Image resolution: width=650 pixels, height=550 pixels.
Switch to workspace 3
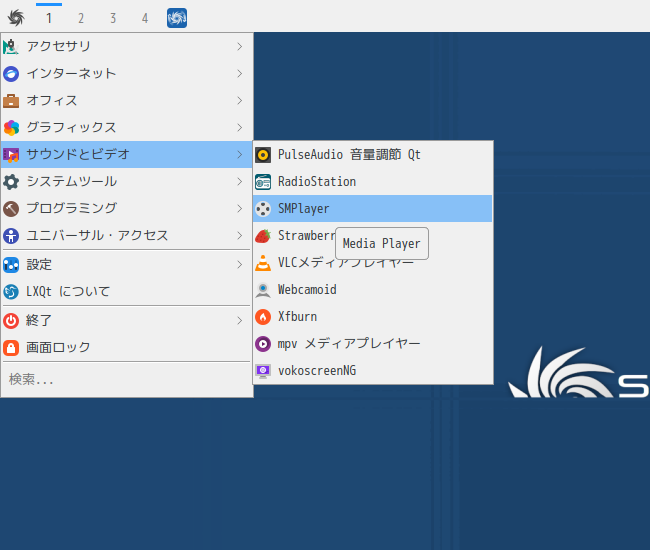pyautogui.click(x=113, y=18)
